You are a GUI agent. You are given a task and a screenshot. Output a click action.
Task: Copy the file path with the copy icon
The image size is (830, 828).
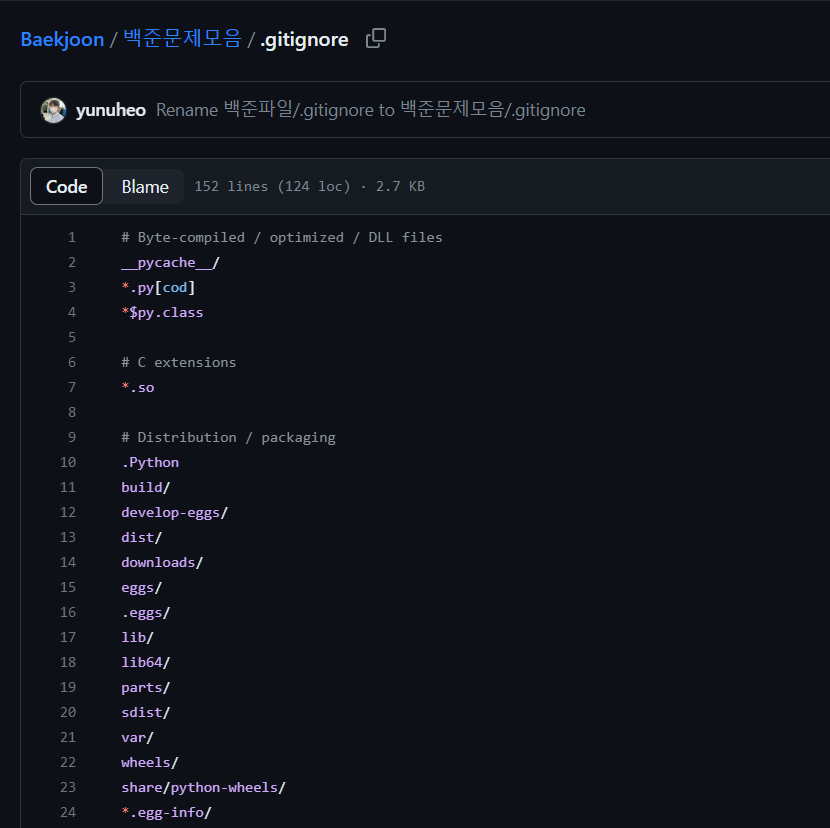pos(376,39)
